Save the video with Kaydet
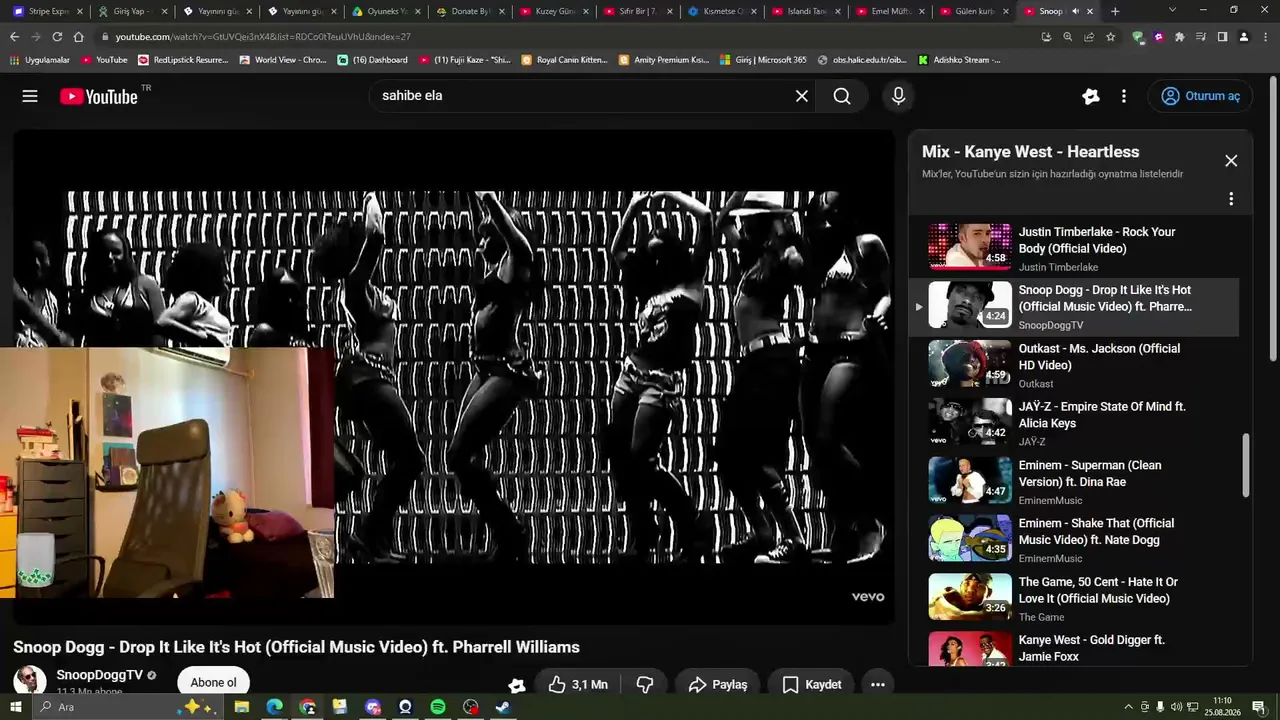Viewport: 1280px width, 720px height. tap(812, 685)
